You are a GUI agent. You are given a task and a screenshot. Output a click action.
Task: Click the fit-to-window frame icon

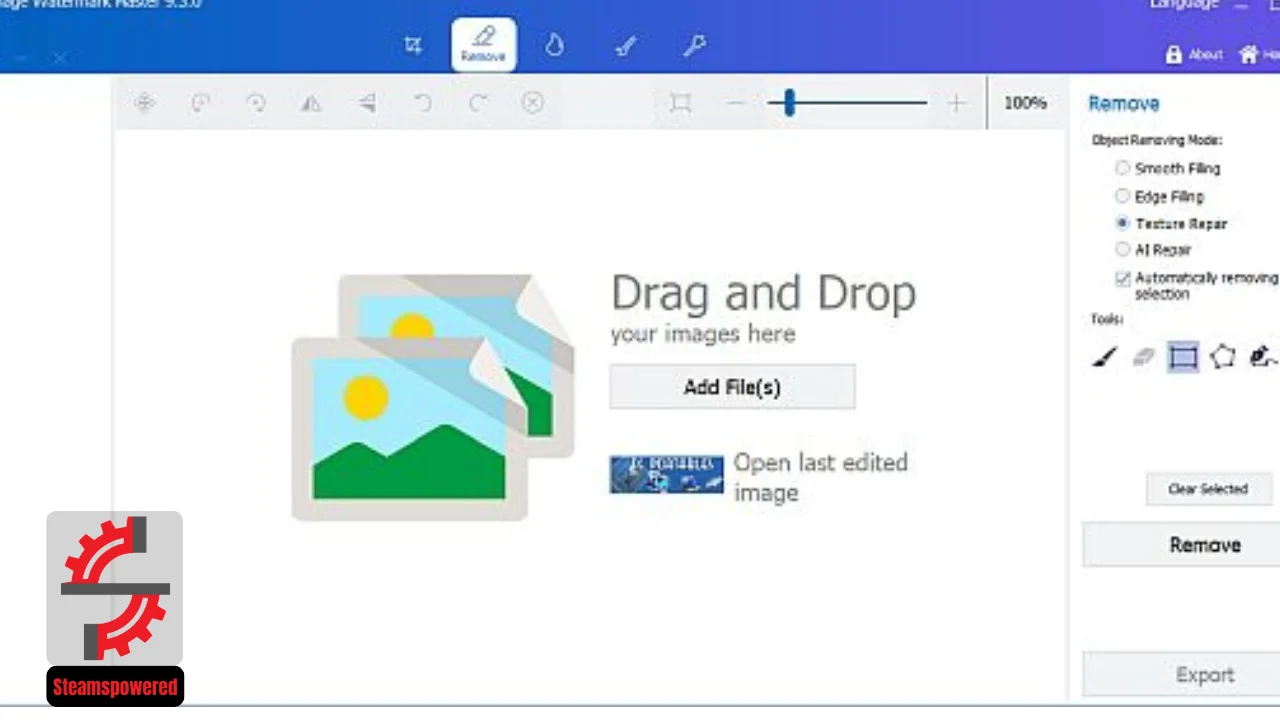680,103
